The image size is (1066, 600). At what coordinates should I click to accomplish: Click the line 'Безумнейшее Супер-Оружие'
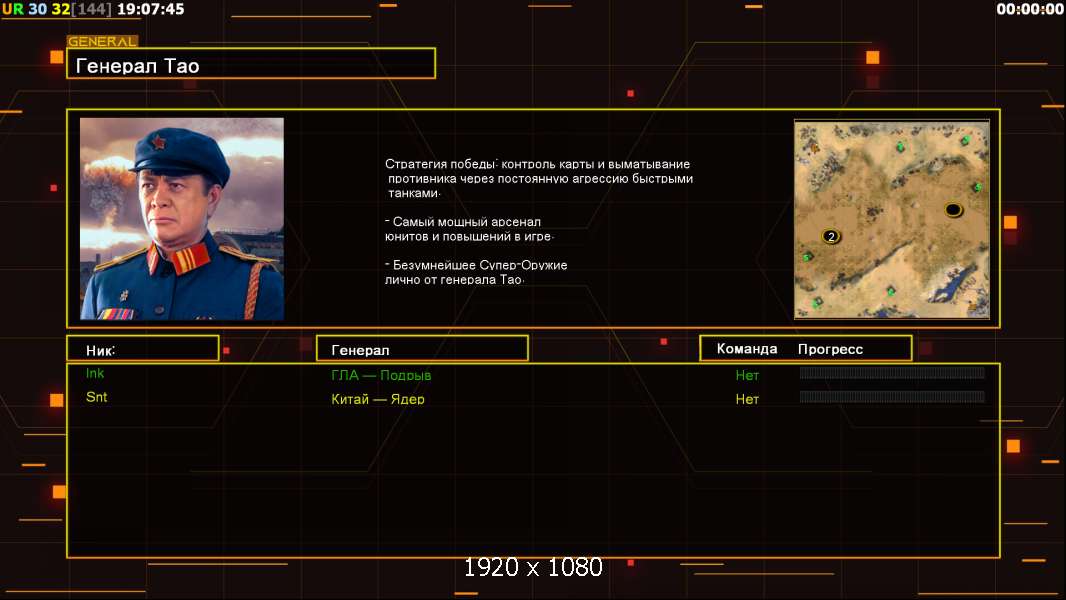coord(476,265)
